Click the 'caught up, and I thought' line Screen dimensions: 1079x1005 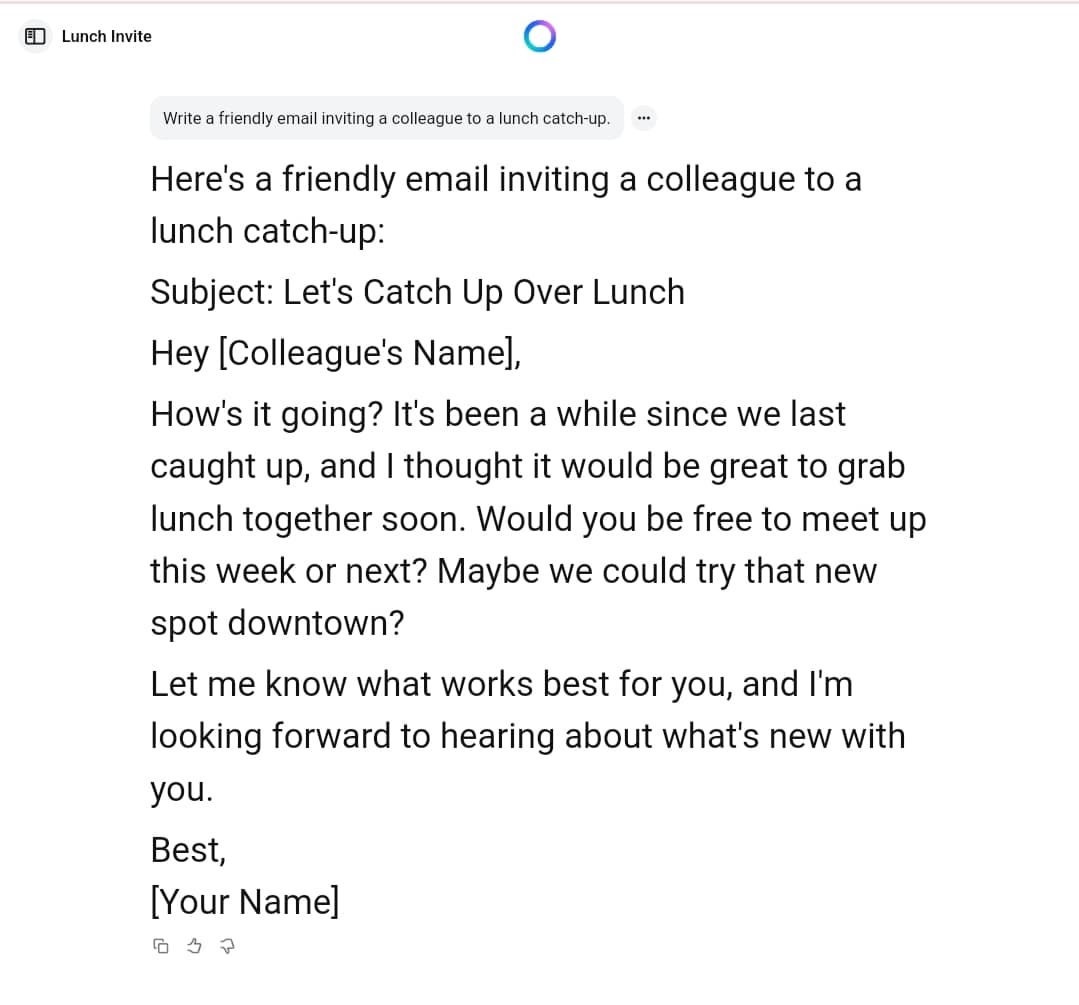coord(527,466)
